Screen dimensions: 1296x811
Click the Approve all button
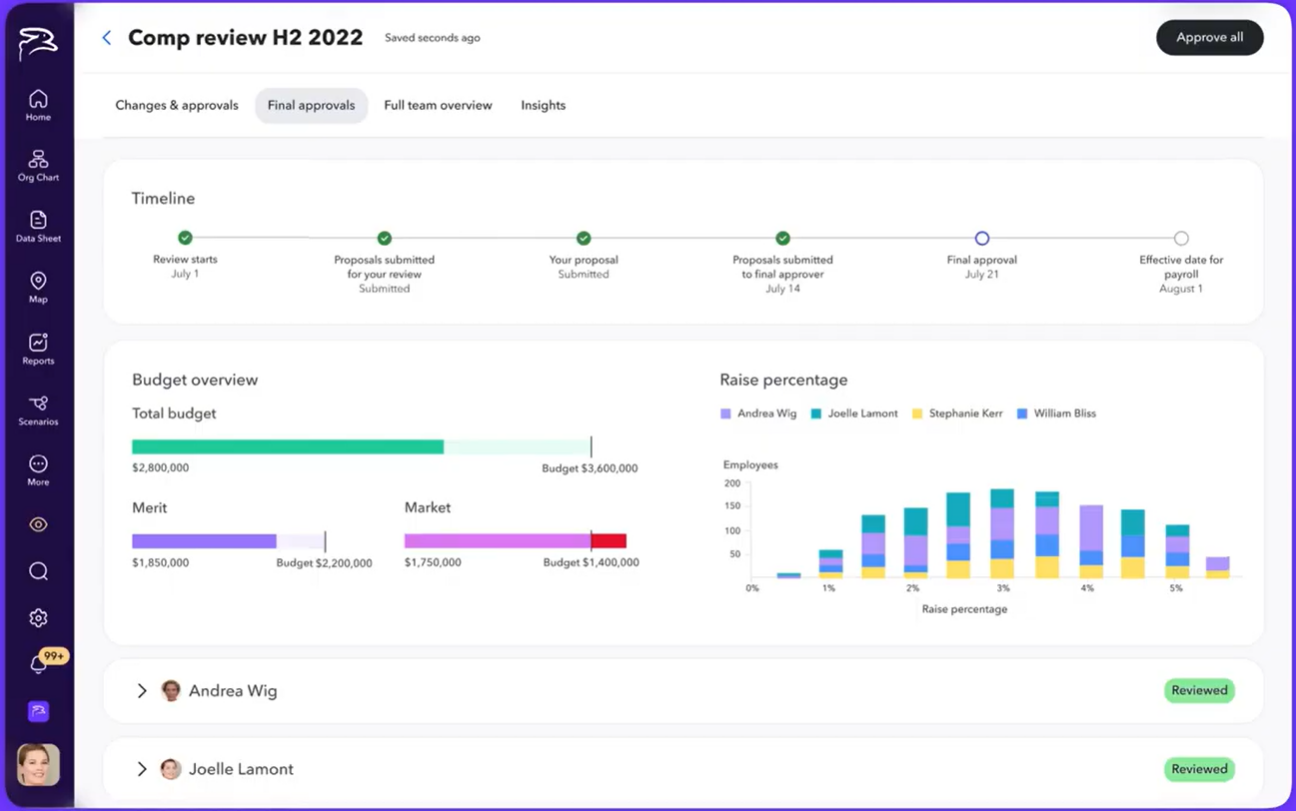tap(1209, 38)
